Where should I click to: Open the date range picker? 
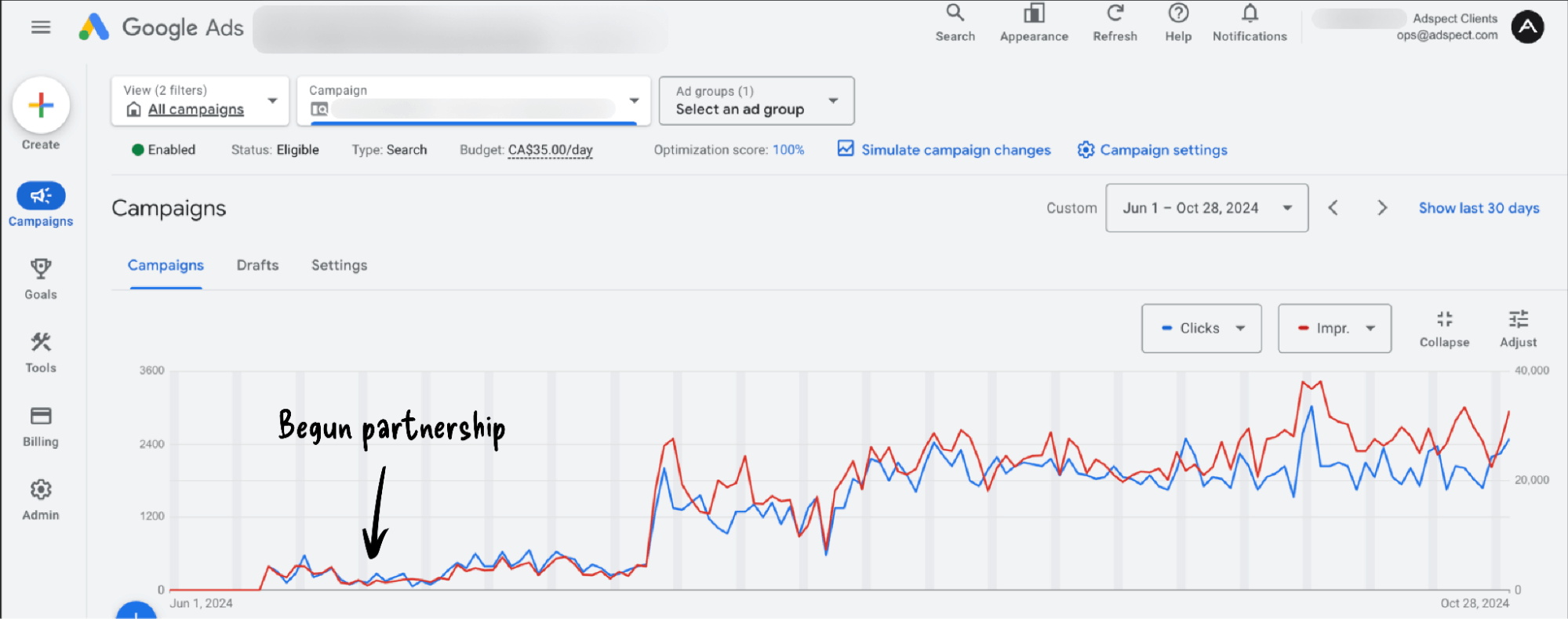click(1206, 208)
